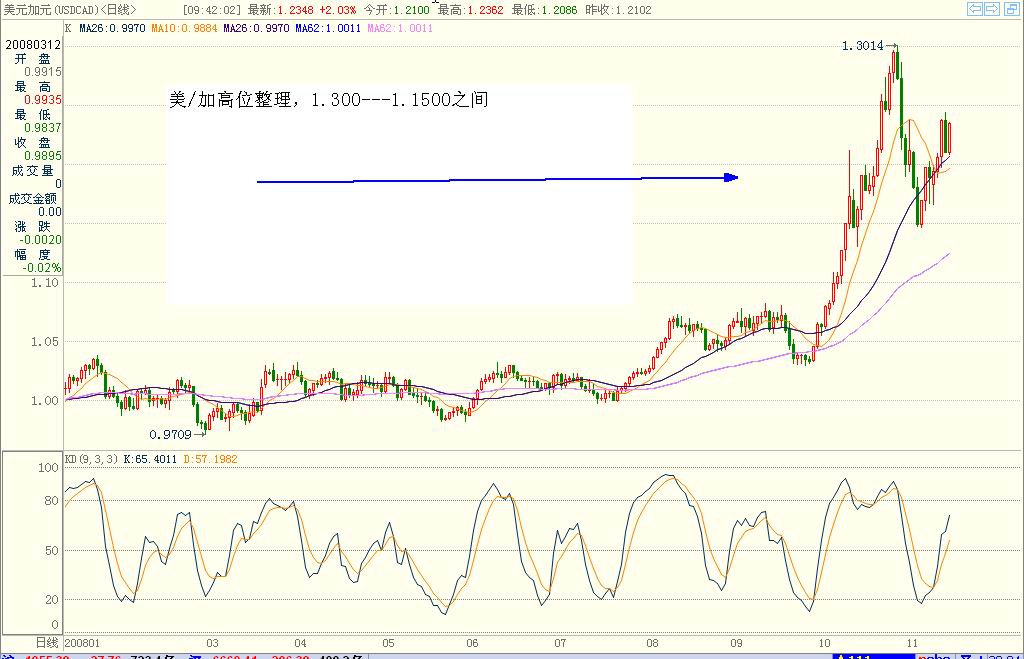Click the KD axis label 20
This screenshot has height=659, width=1024.
(52, 600)
